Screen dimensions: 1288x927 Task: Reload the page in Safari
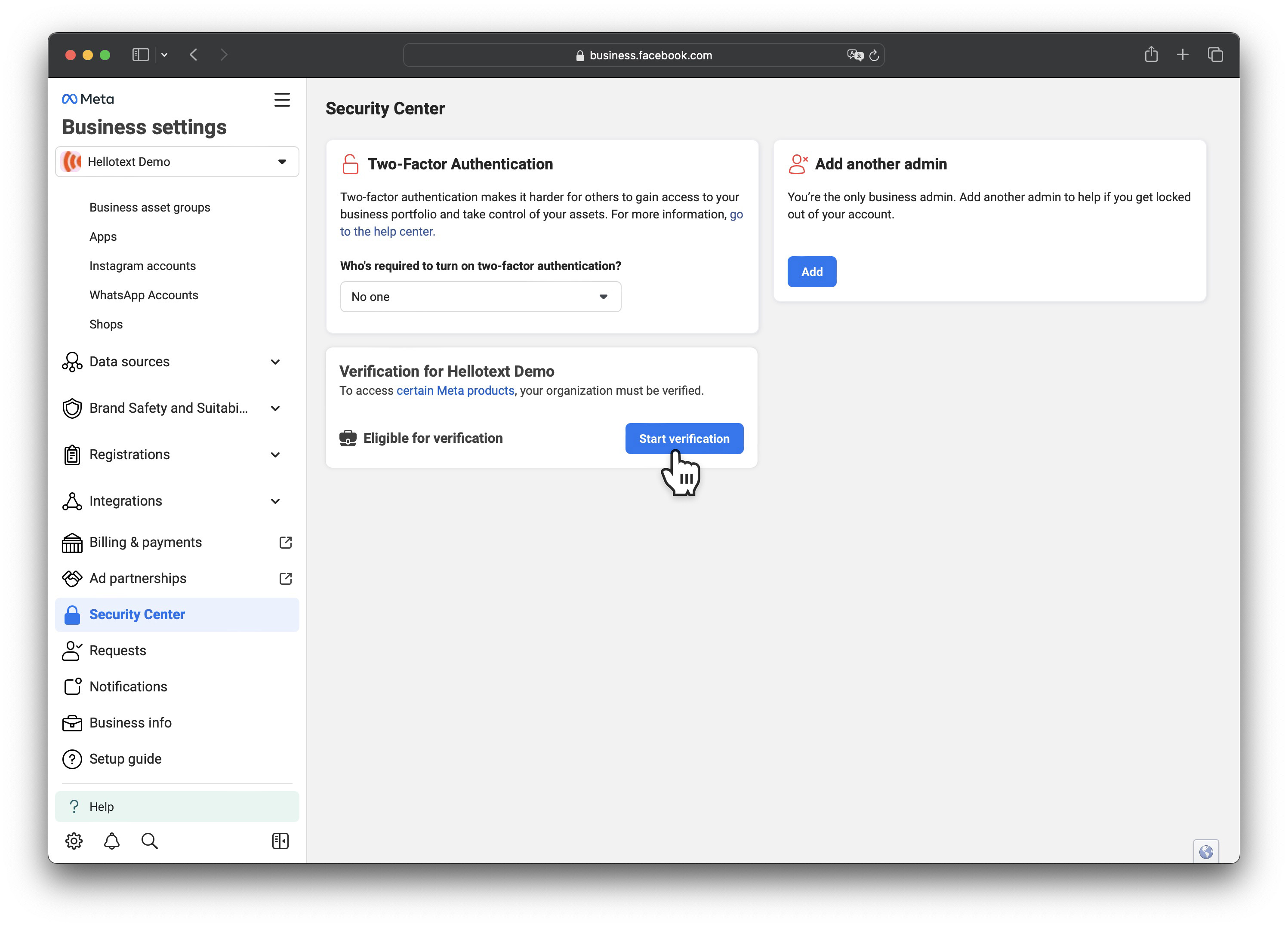pyautogui.click(x=875, y=55)
